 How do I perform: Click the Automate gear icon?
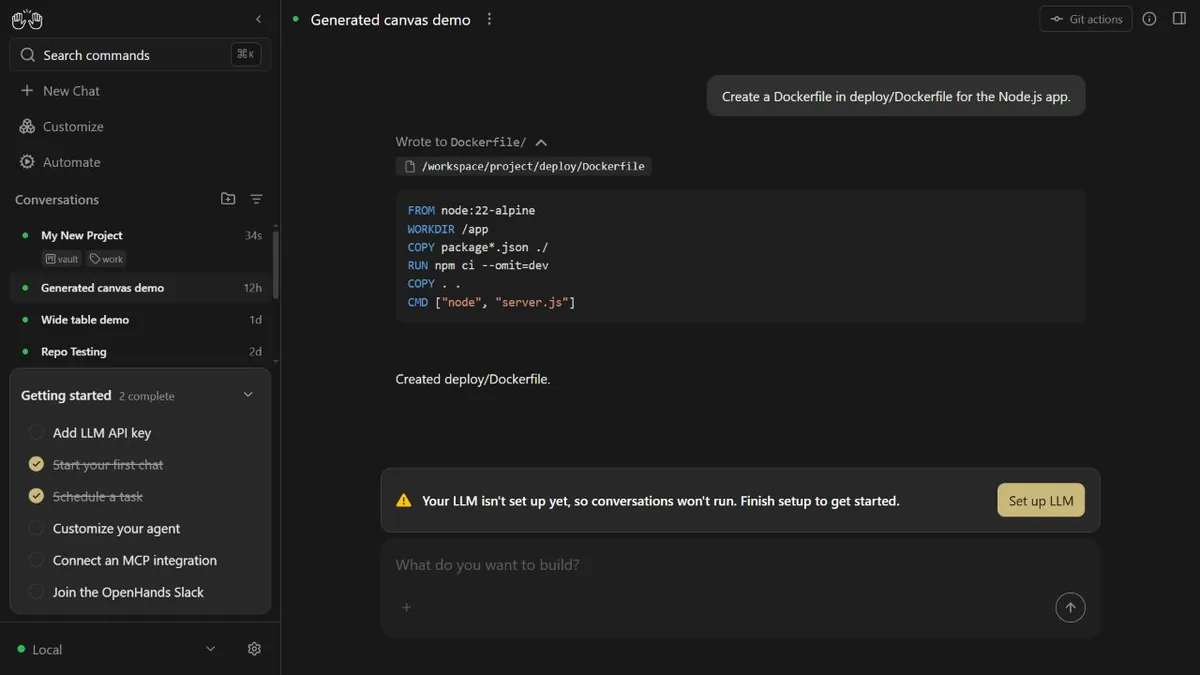coord(27,162)
